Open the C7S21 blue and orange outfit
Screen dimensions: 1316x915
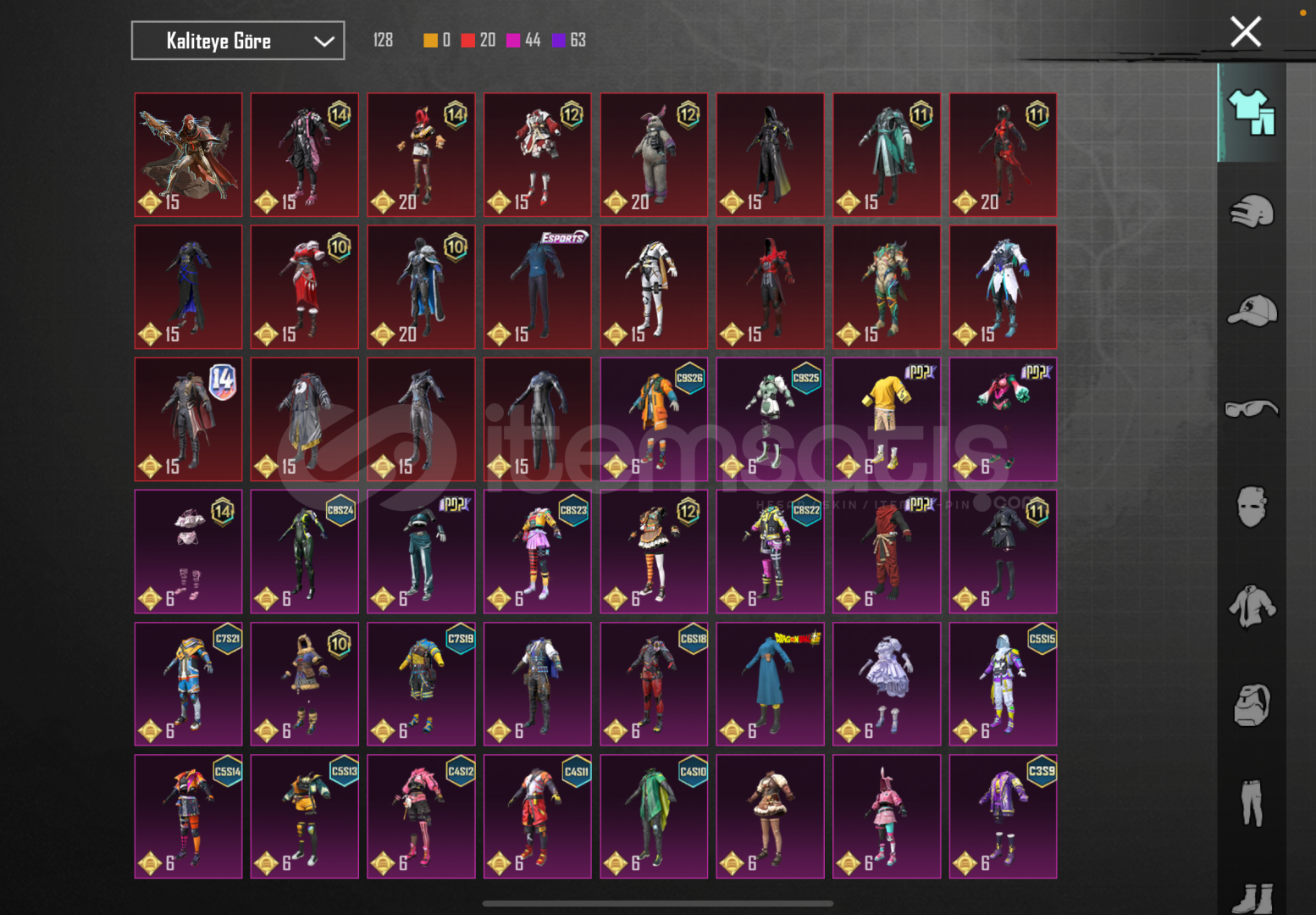pos(188,684)
